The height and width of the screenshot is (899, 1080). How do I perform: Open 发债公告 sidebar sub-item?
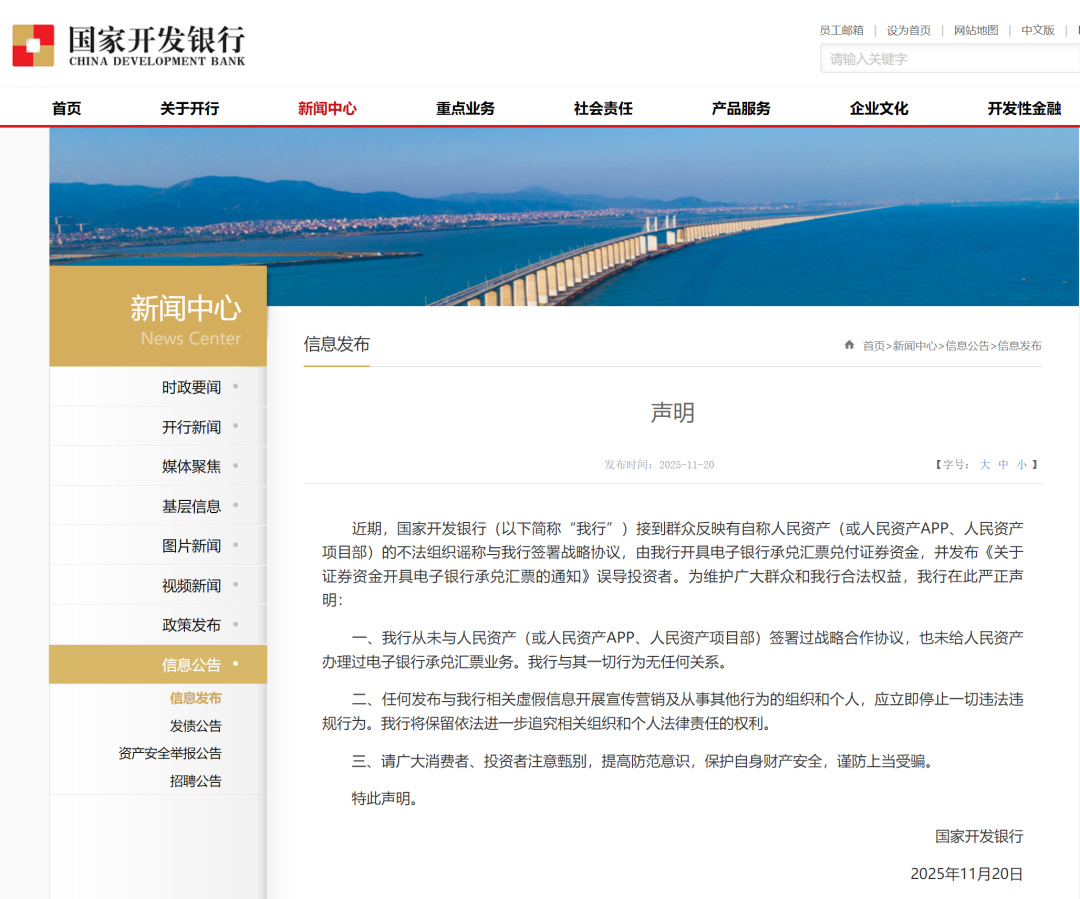[x=195, y=726]
